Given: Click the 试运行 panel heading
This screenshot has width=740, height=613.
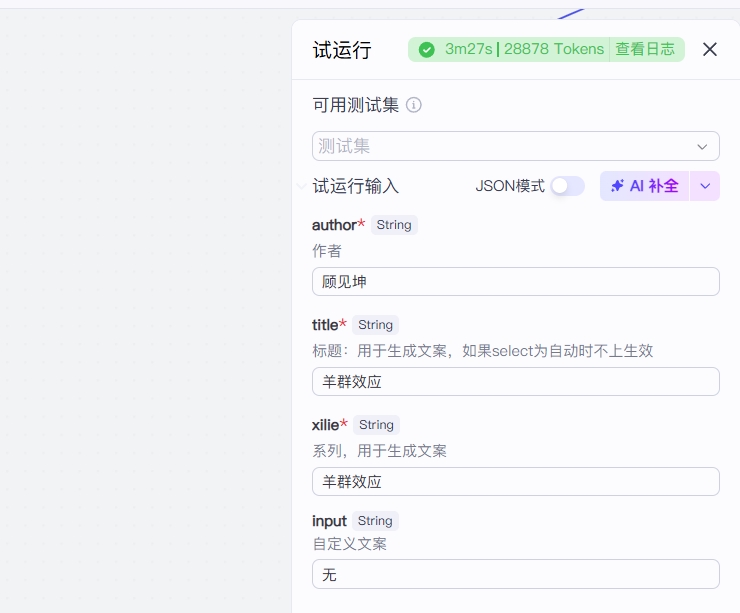Looking at the screenshot, I should [x=342, y=51].
